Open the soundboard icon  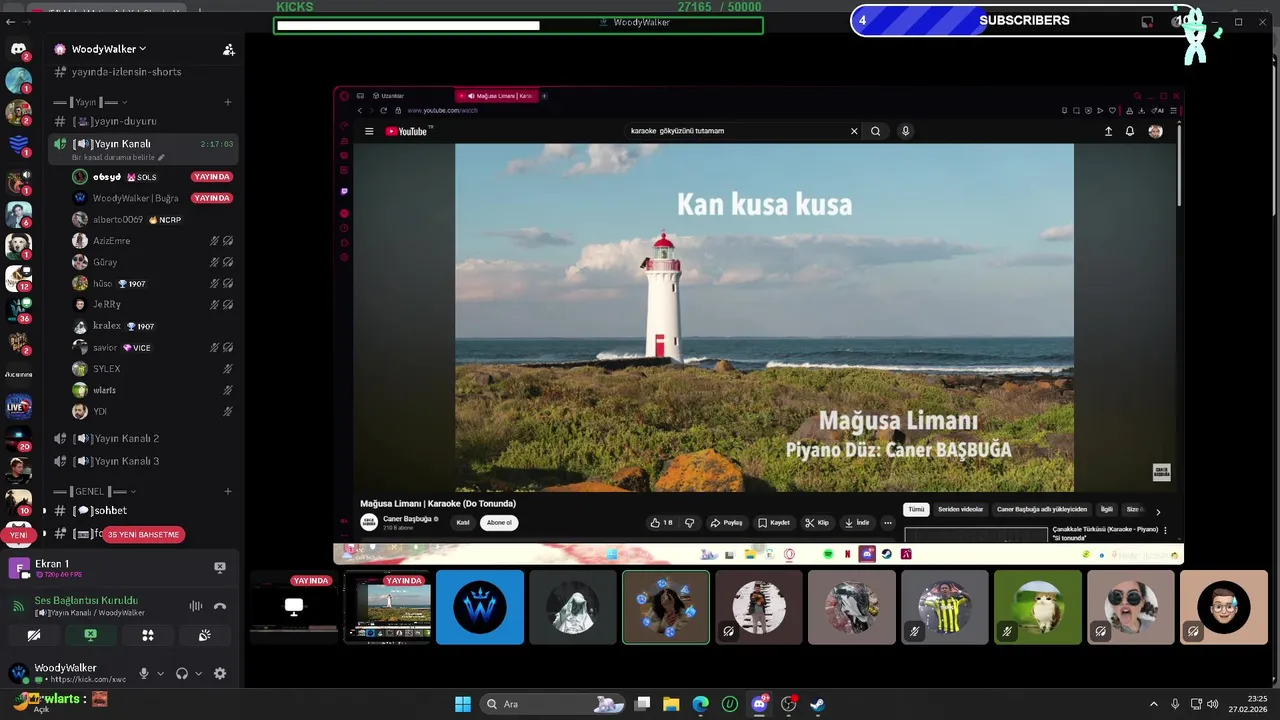coord(204,635)
